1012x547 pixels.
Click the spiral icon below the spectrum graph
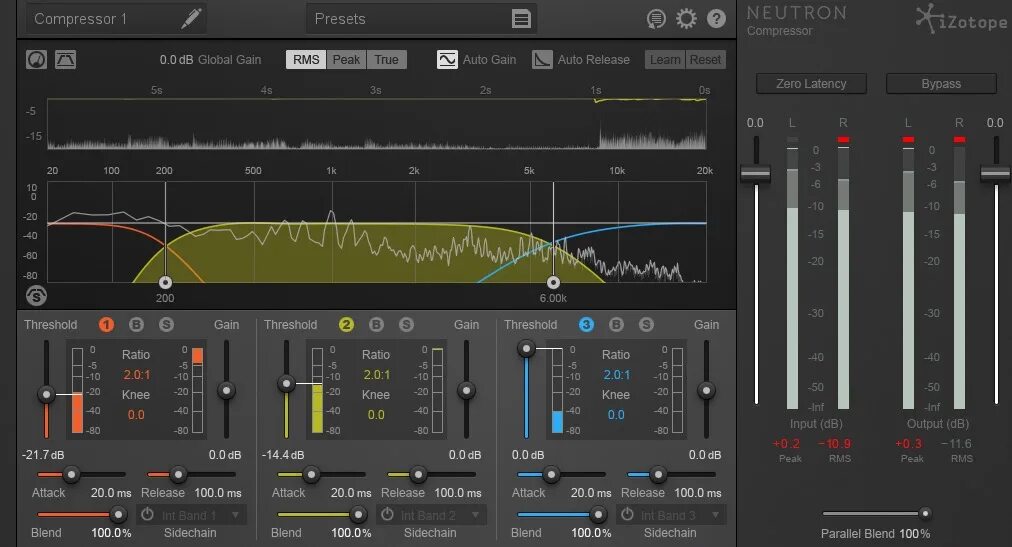[x=36, y=296]
